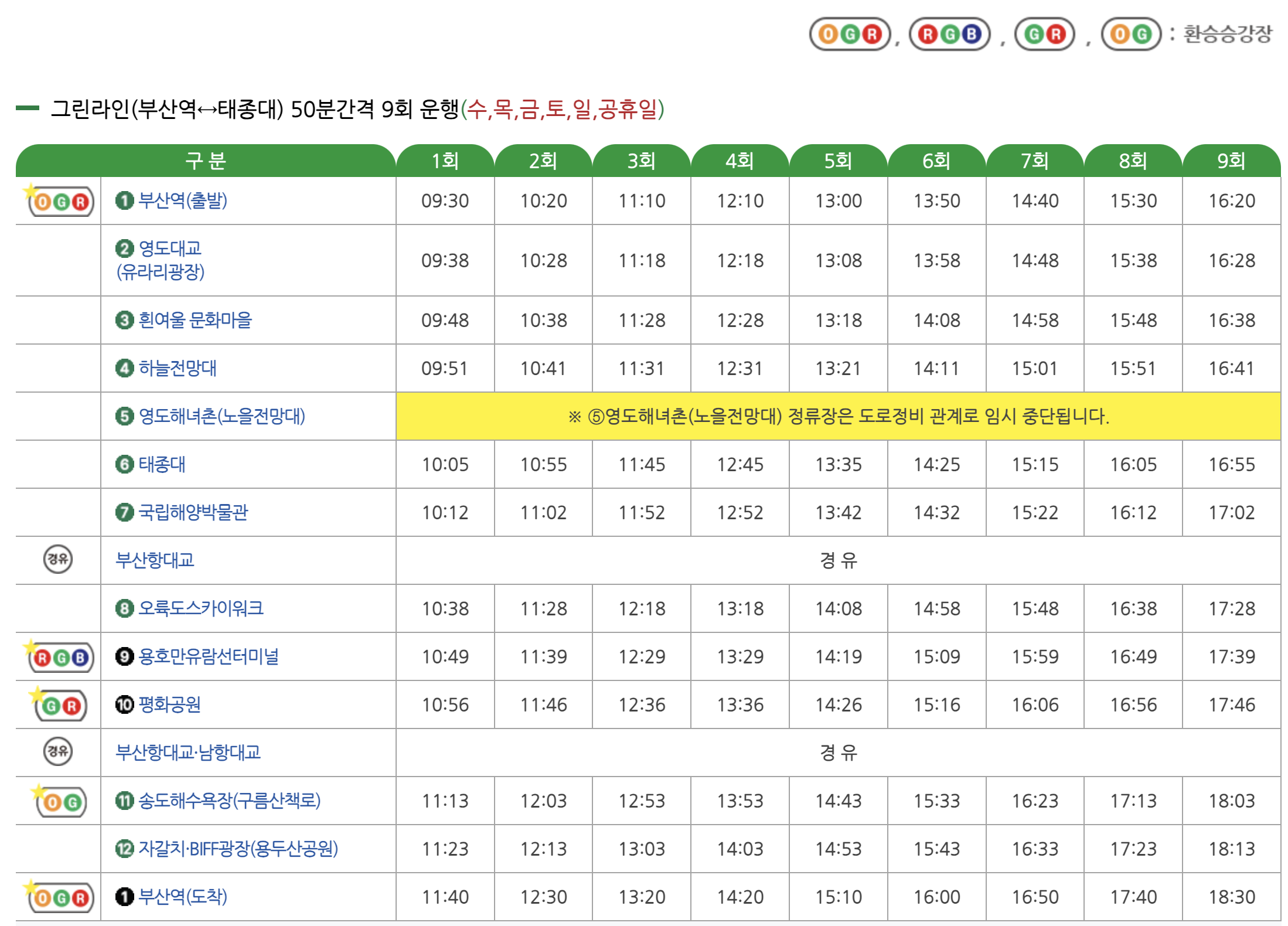Click the OG legend badge near 환승승강장
The height and width of the screenshot is (926, 1288).
point(1131,34)
